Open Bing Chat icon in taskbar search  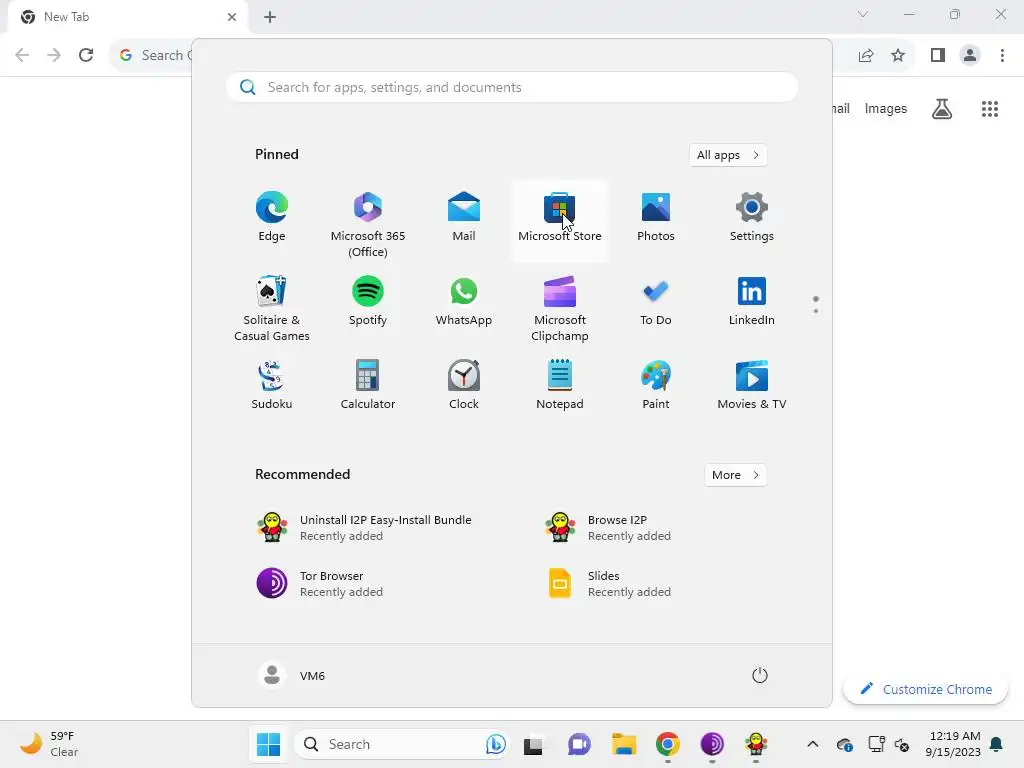pyautogui.click(x=496, y=744)
